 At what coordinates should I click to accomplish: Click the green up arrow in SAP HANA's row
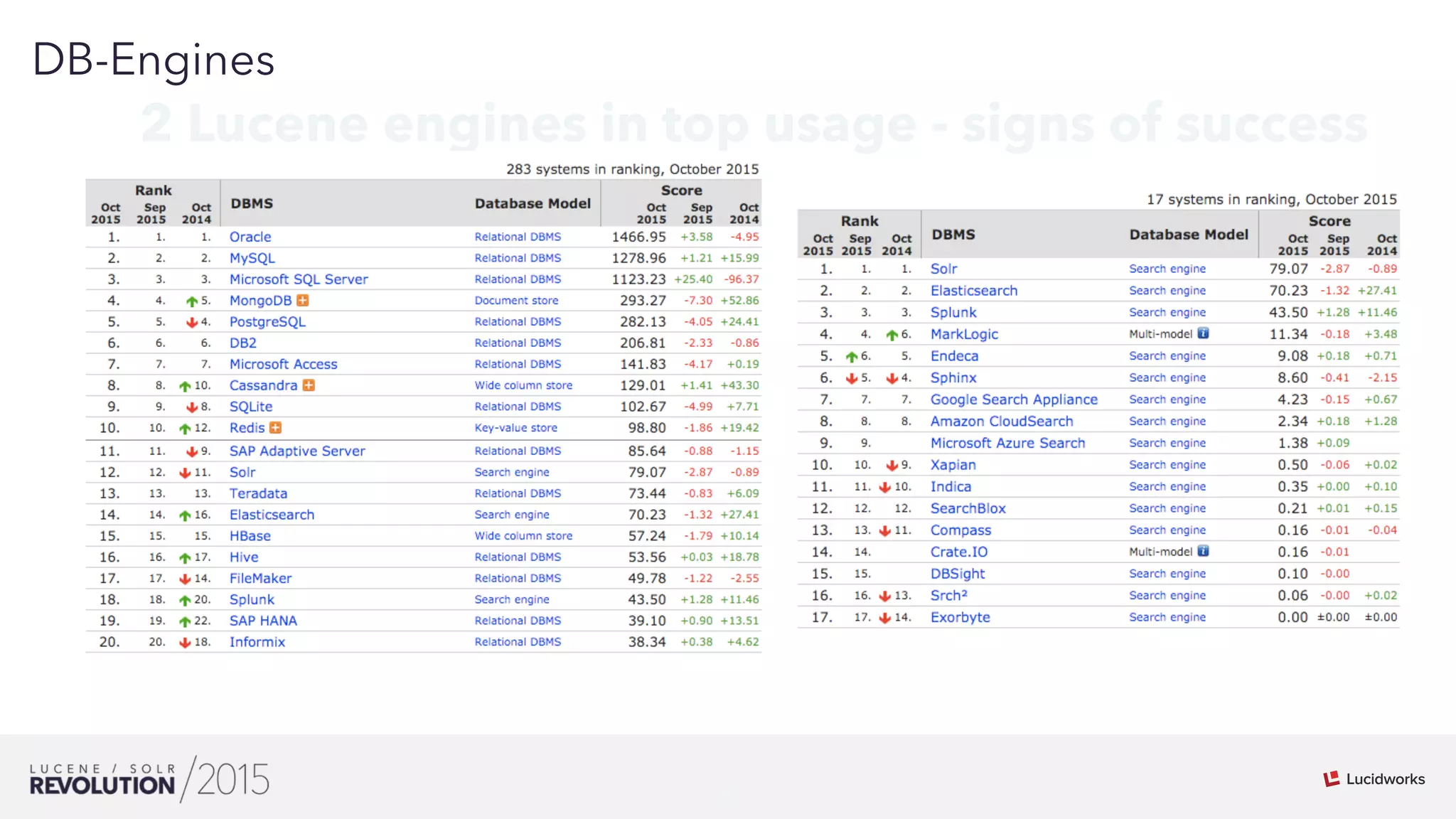(185, 622)
